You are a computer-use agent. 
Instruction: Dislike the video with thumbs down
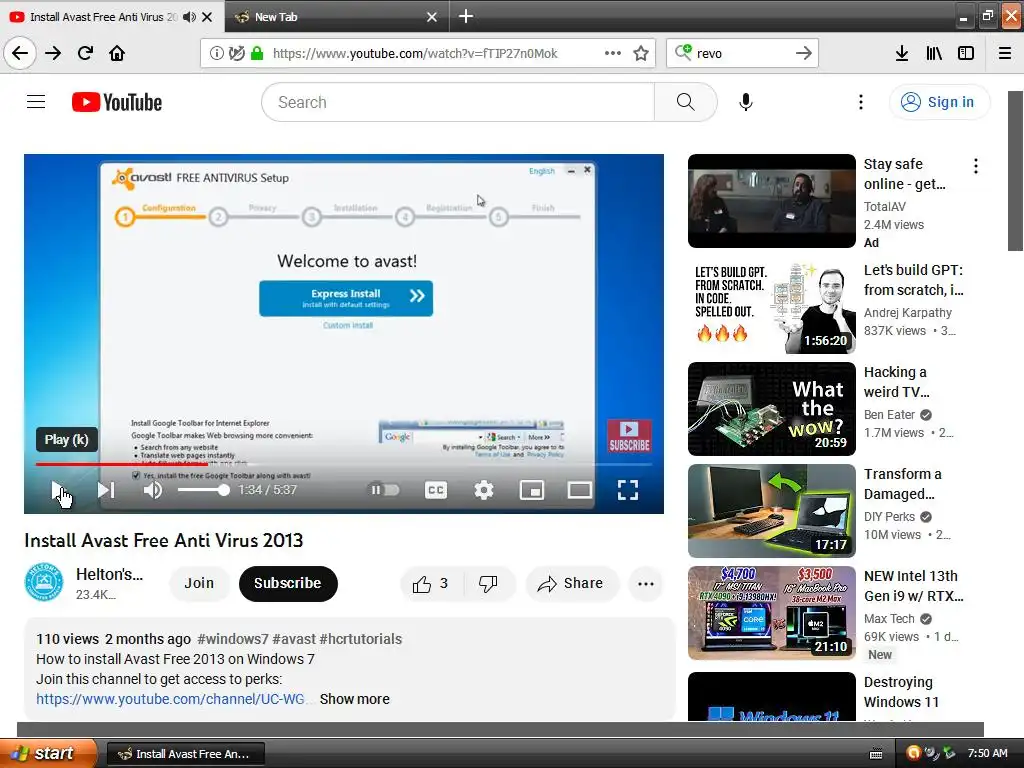[x=488, y=584]
